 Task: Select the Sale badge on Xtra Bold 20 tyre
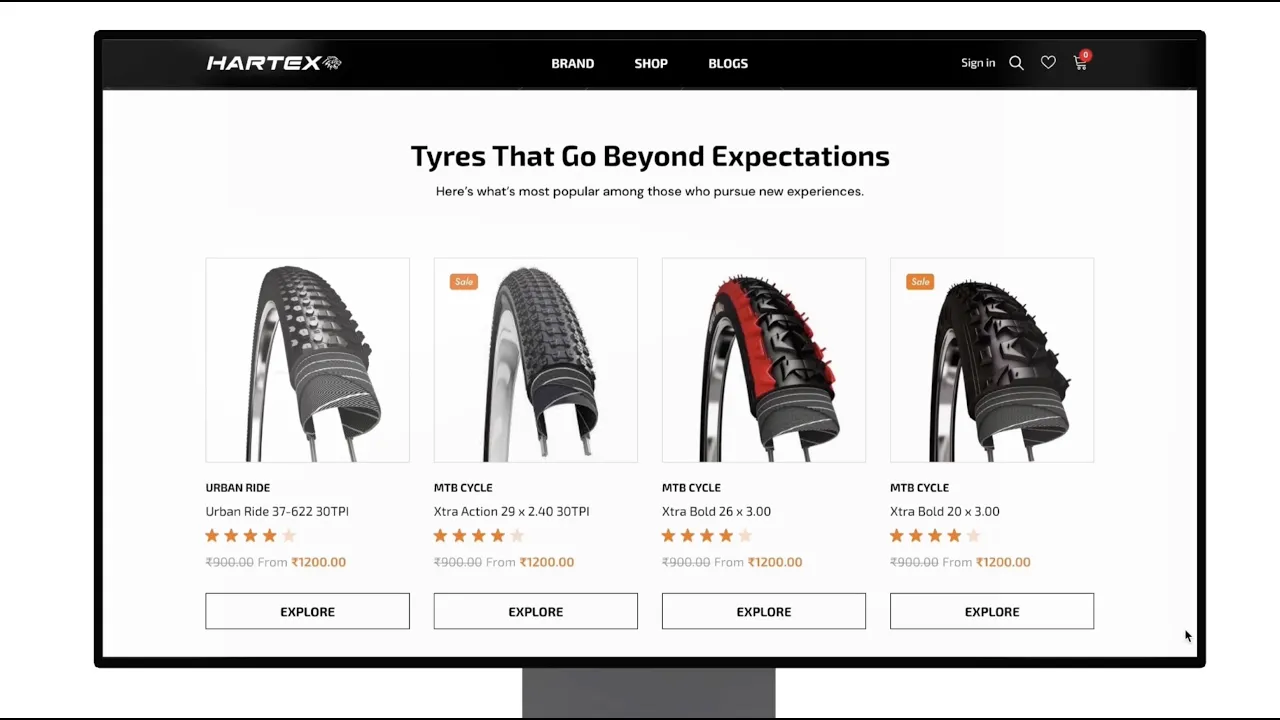pos(920,282)
